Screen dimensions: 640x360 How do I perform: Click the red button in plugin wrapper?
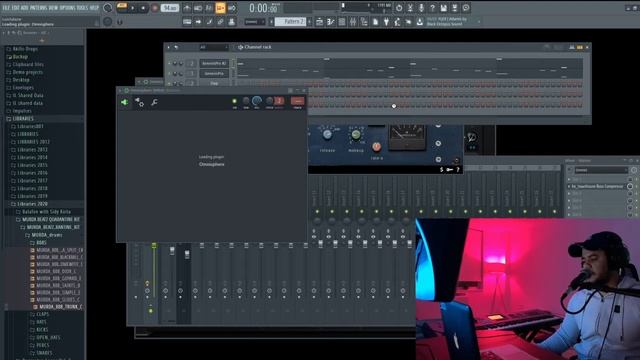coord(297,101)
